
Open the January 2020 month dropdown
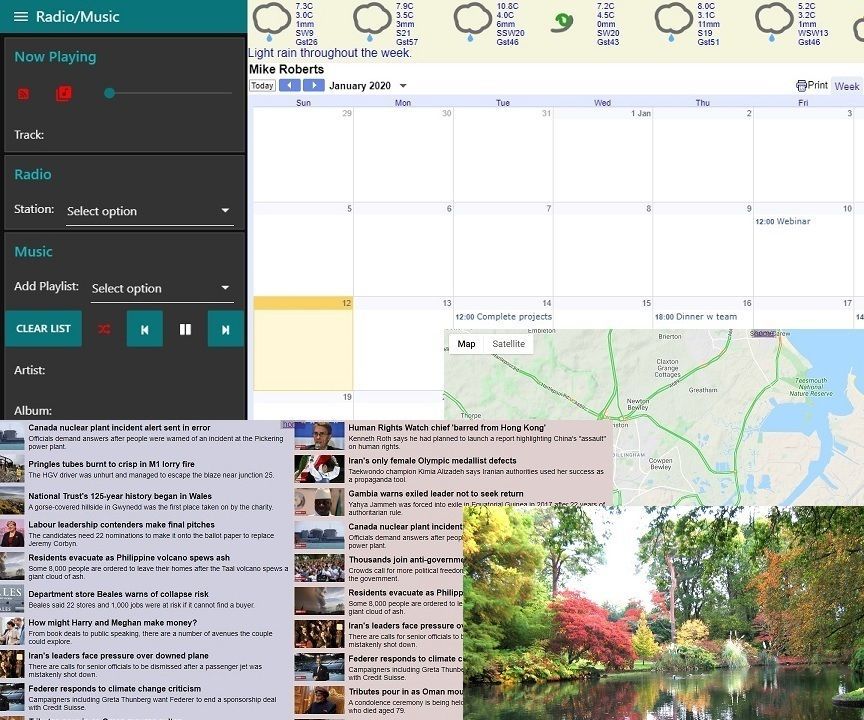point(404,86)
